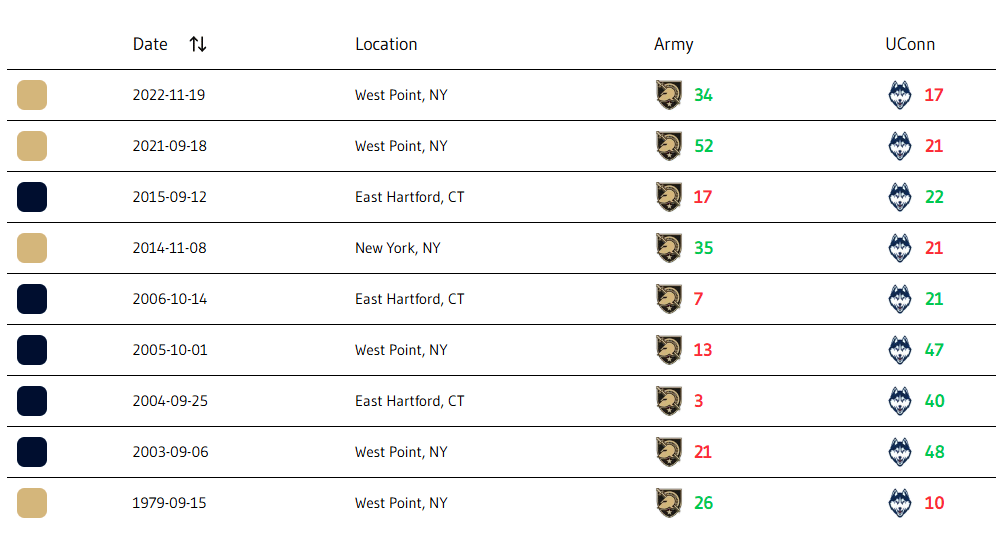Image resolution: width=996 pixels, height=541 pixels.
Task: Click the Location column header
Action: click(x=386, y=44)
